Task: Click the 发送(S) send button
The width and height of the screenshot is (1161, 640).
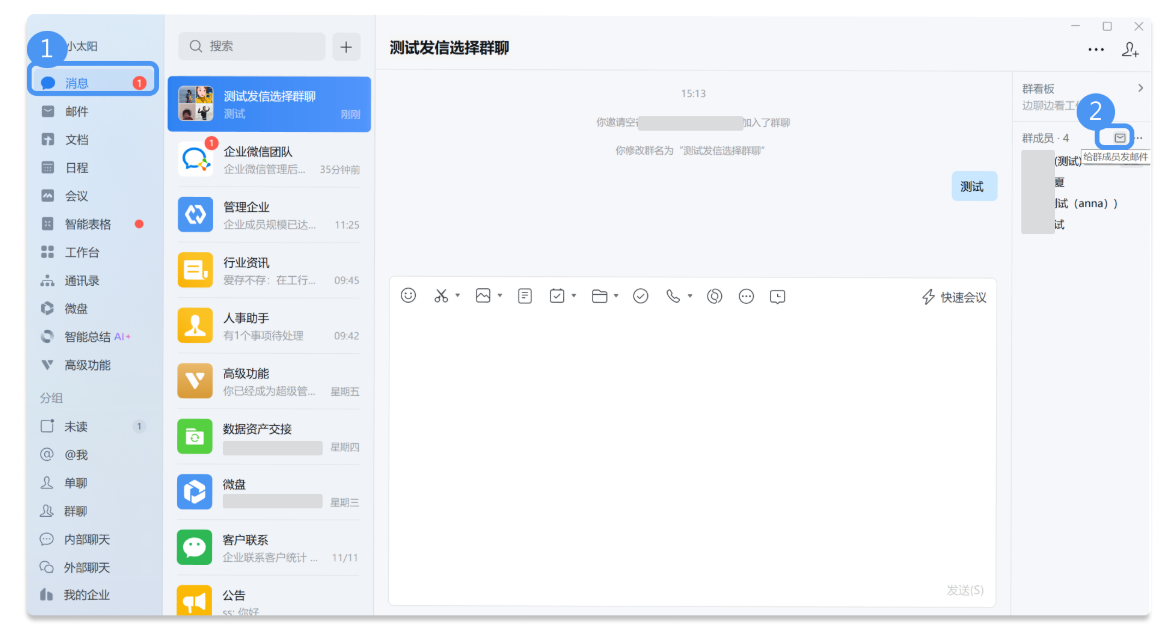Action: (x=965, y=590)
